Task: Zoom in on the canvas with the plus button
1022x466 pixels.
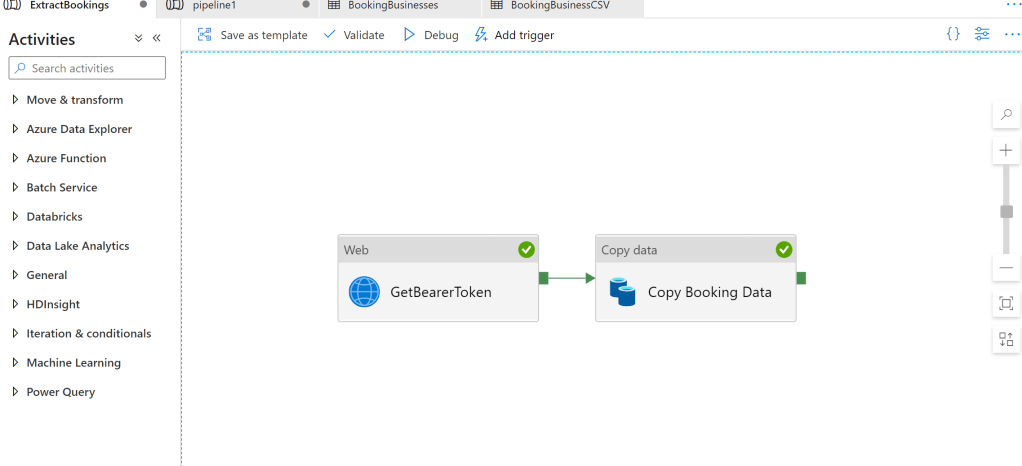Action: point(1006,151)
